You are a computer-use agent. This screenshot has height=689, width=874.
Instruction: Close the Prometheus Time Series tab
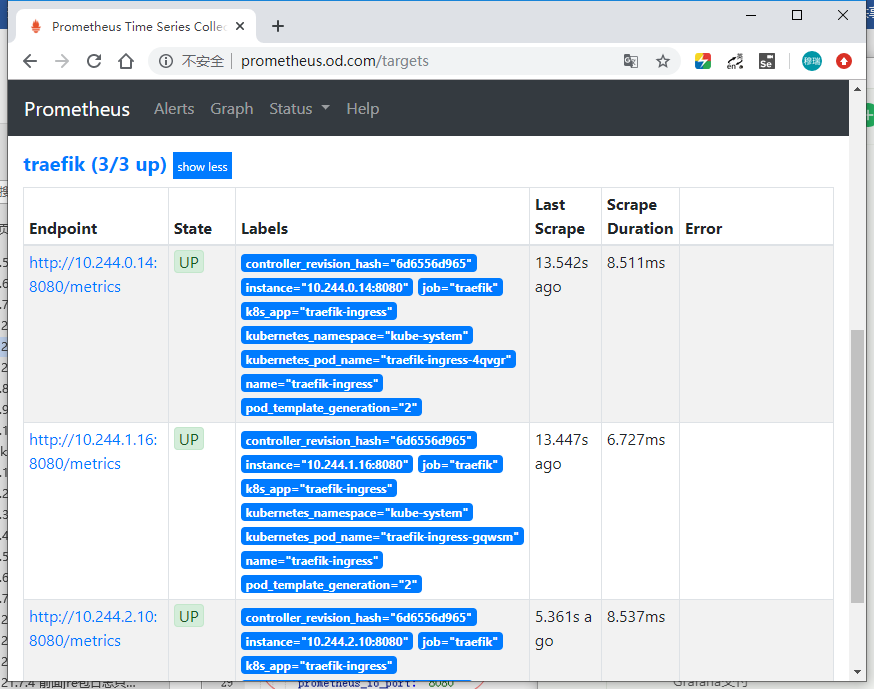pyautogui.click(x=240, y=26)
